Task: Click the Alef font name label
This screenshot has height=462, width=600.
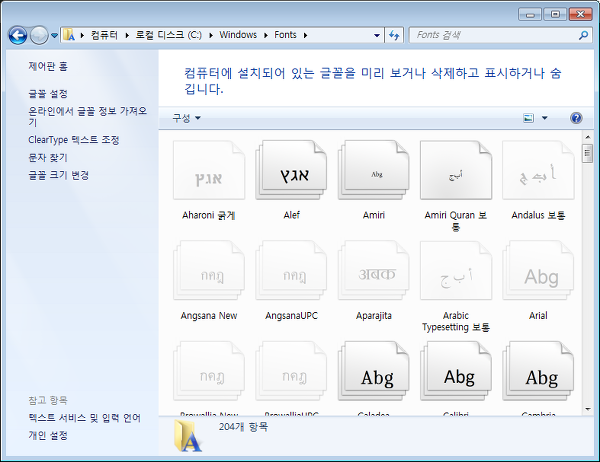Action: [x=292, y=215]
